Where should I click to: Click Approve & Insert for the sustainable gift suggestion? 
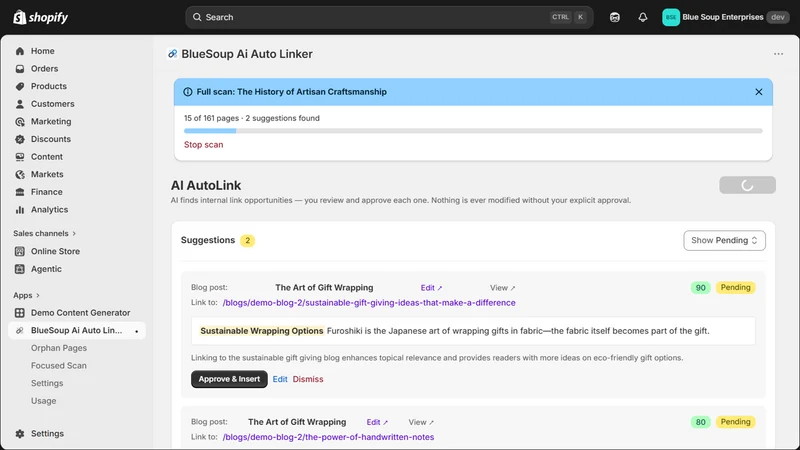tap(229, 379)
